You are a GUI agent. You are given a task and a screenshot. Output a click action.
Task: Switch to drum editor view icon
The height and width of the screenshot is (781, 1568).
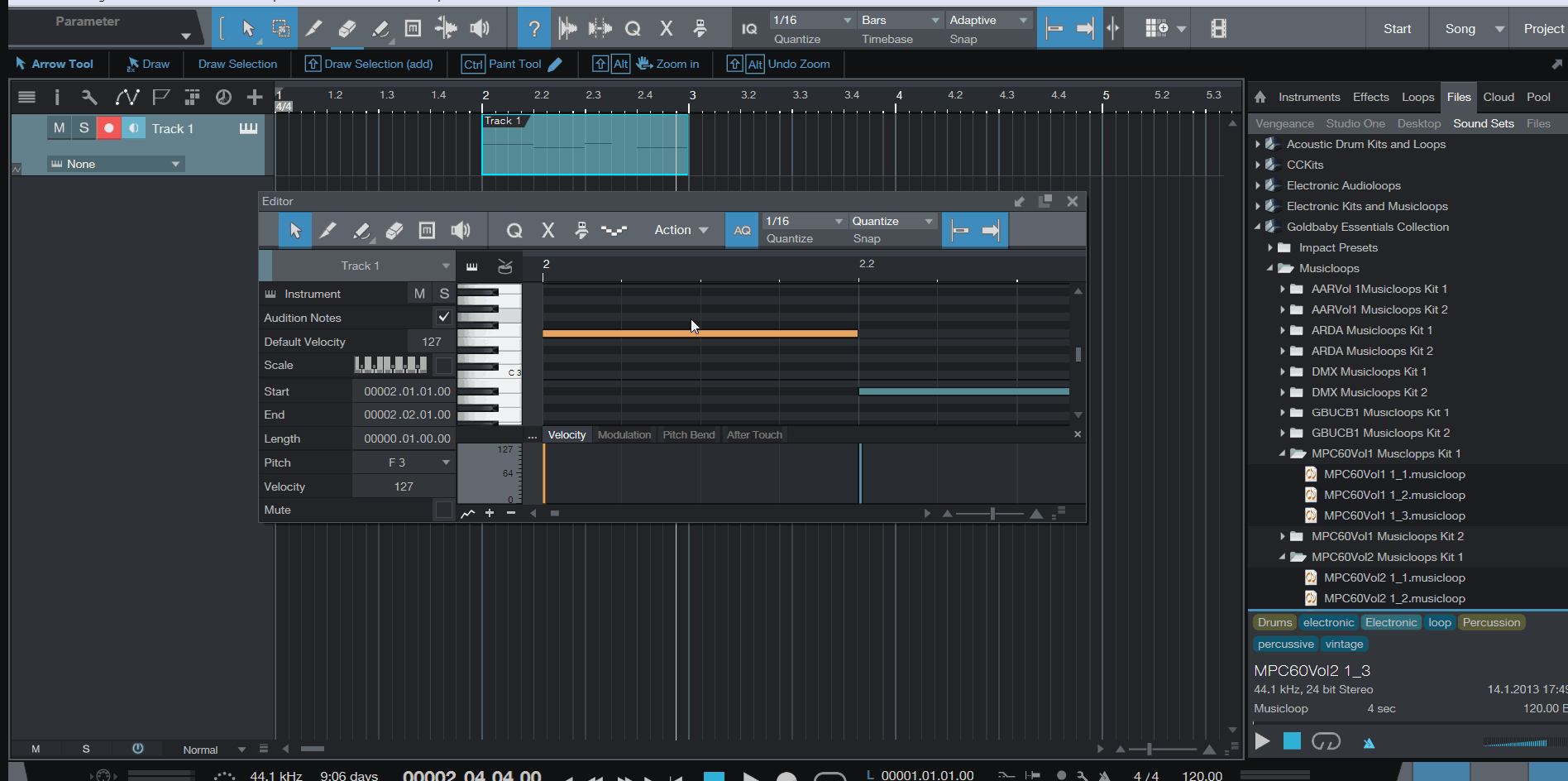505,266
